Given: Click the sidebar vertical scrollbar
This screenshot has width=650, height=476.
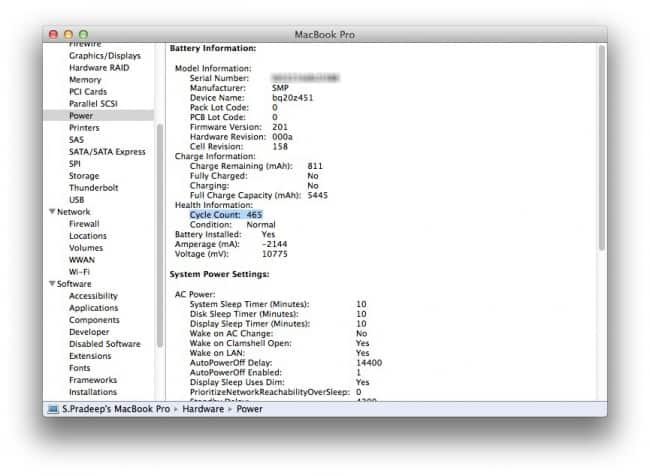Looking at the screenshot, I should tap(160, 236).
